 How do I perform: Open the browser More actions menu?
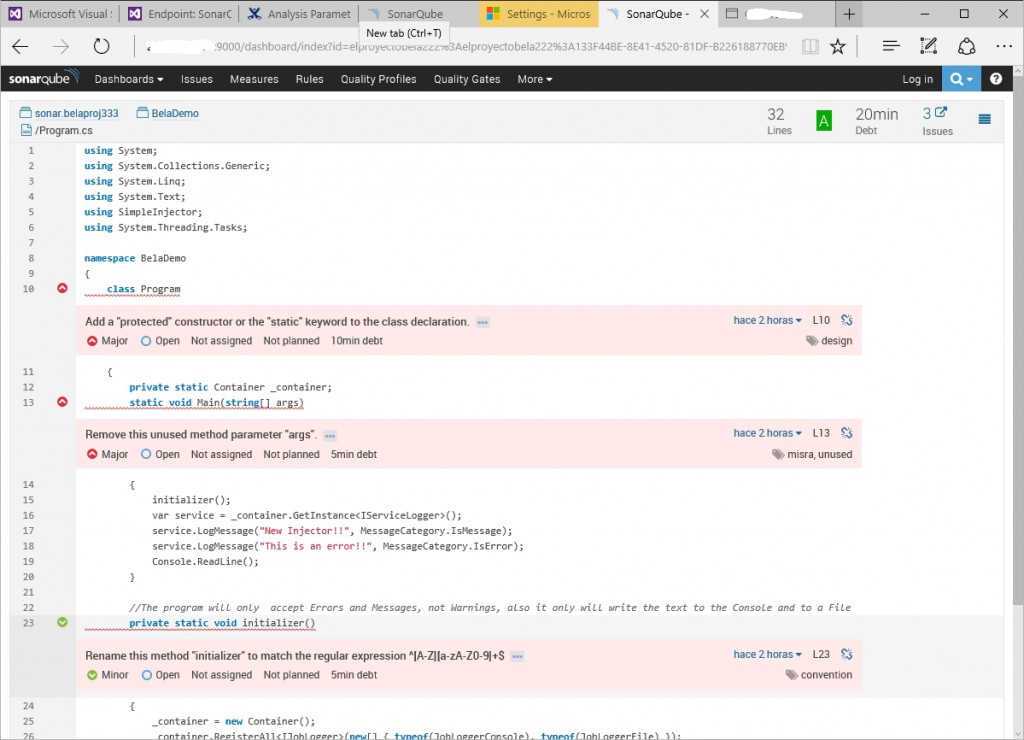point(1004,46)
